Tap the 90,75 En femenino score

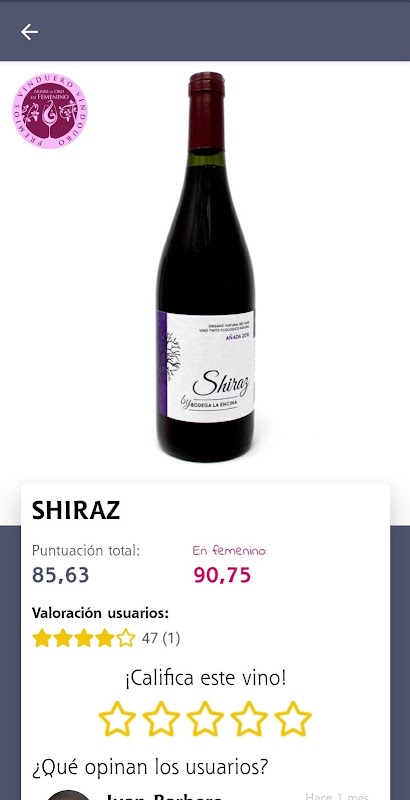(x=222, y=575)
